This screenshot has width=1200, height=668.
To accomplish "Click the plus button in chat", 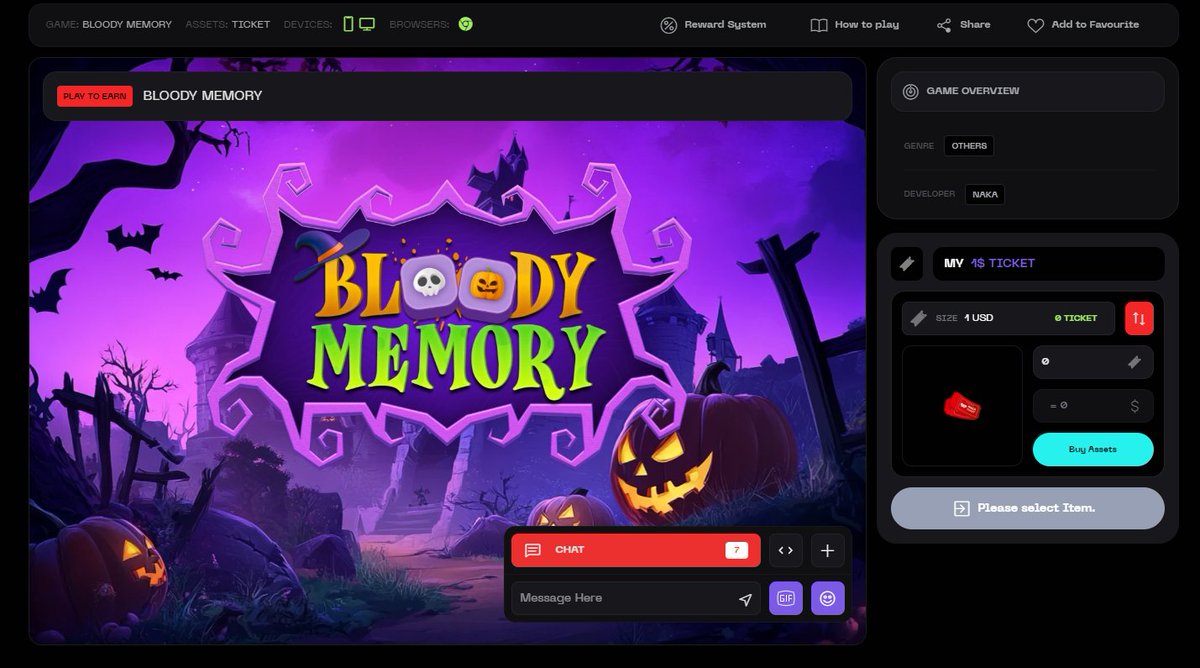I will (x=828, y=550).
